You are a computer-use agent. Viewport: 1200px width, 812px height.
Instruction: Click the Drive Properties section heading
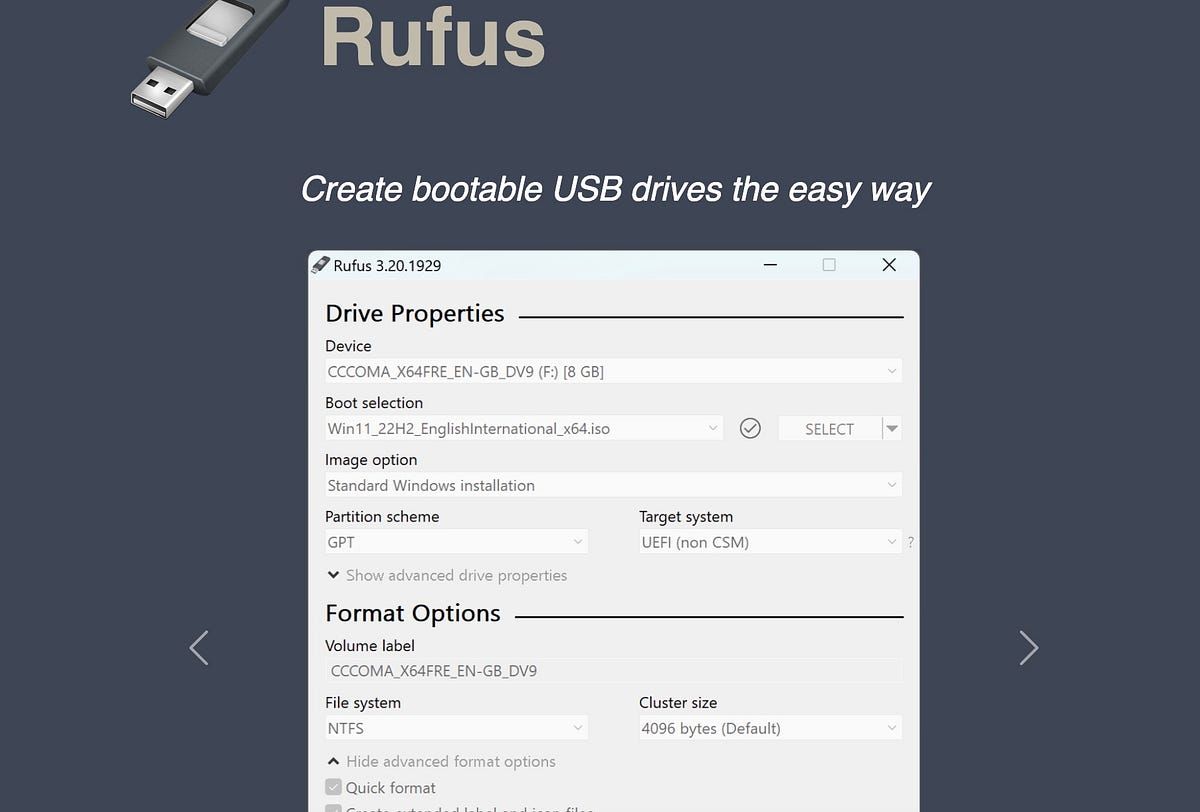[415, 313]
